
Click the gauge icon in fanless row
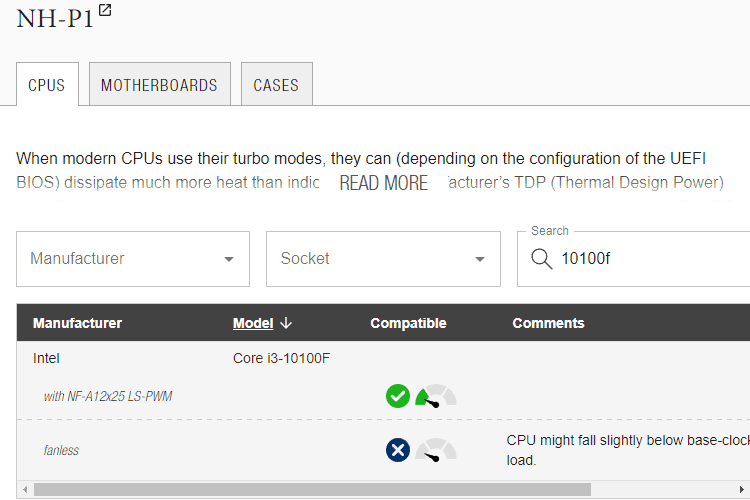click(436, 450)
